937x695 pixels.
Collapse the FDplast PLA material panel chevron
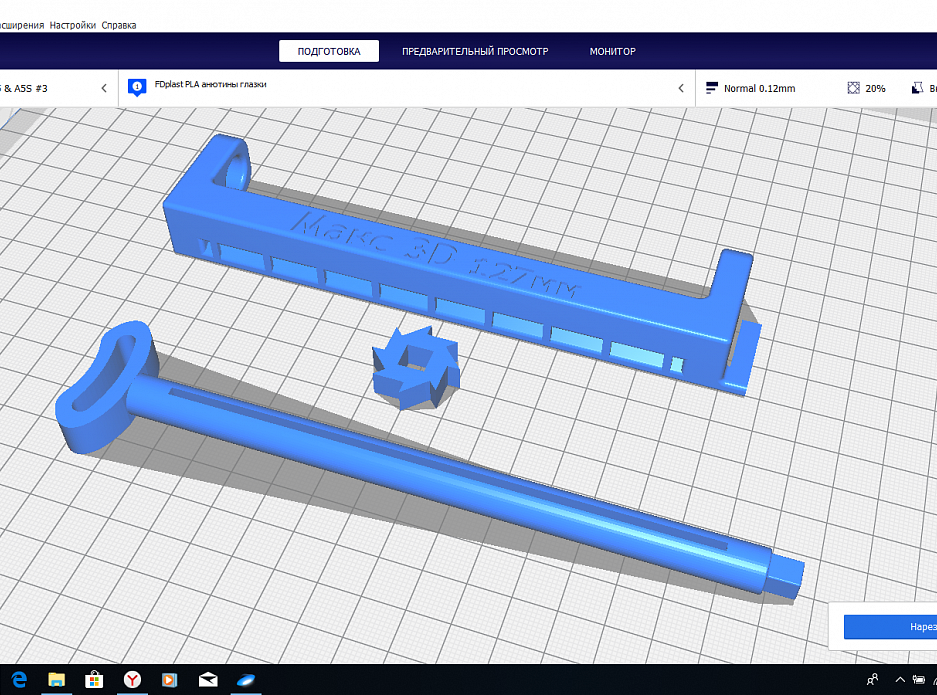(x=681, y=88)
